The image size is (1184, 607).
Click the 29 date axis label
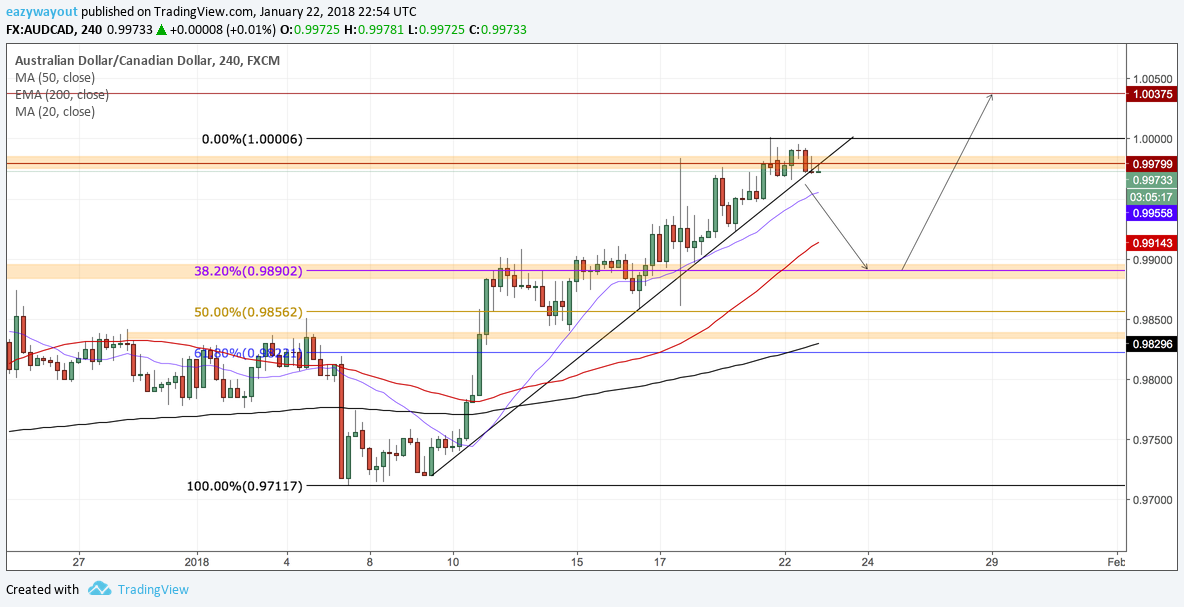click(992, 562)
